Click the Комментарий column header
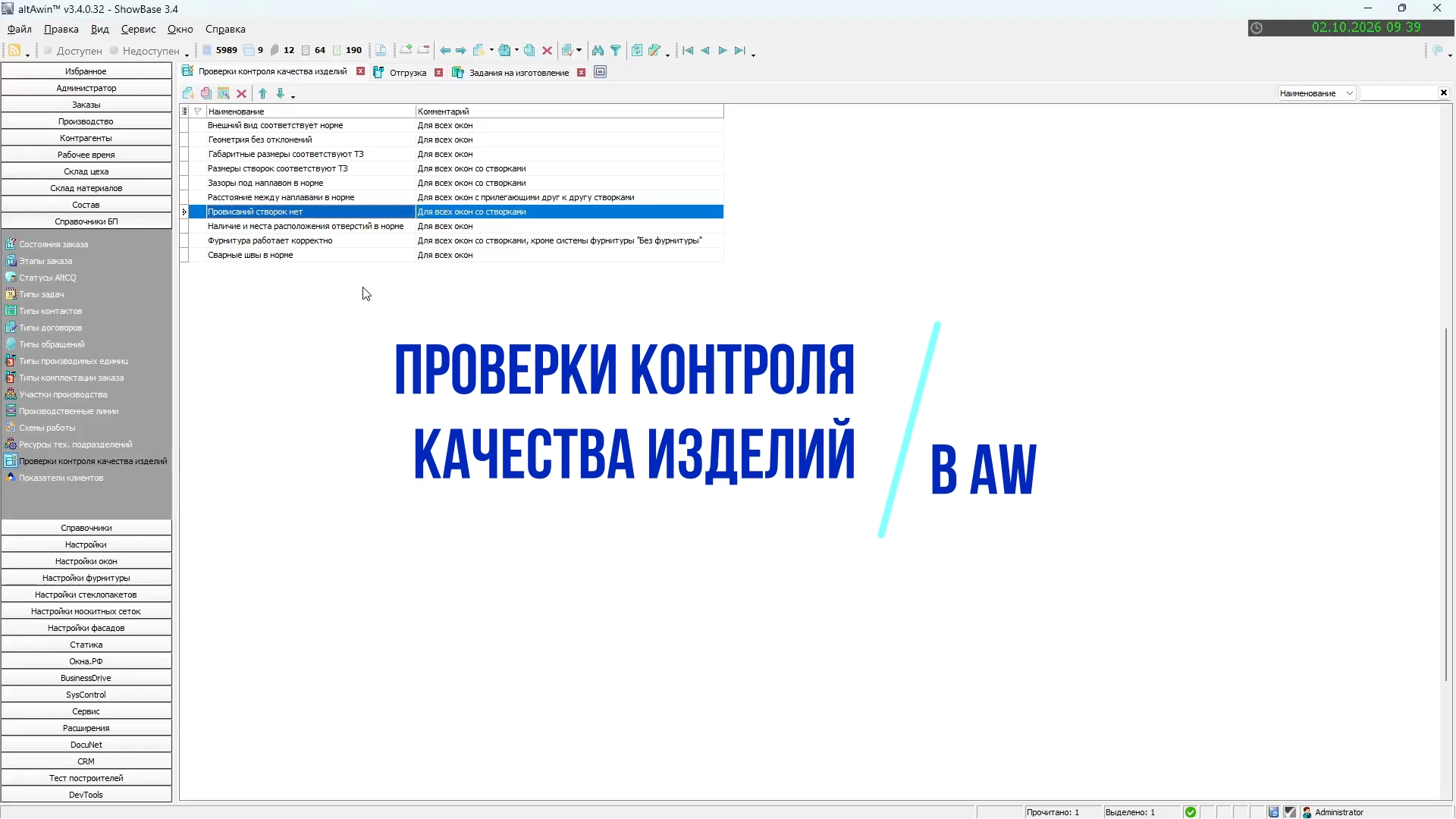The height and width of the screenshot is (819, 1456). coord(570,111)
